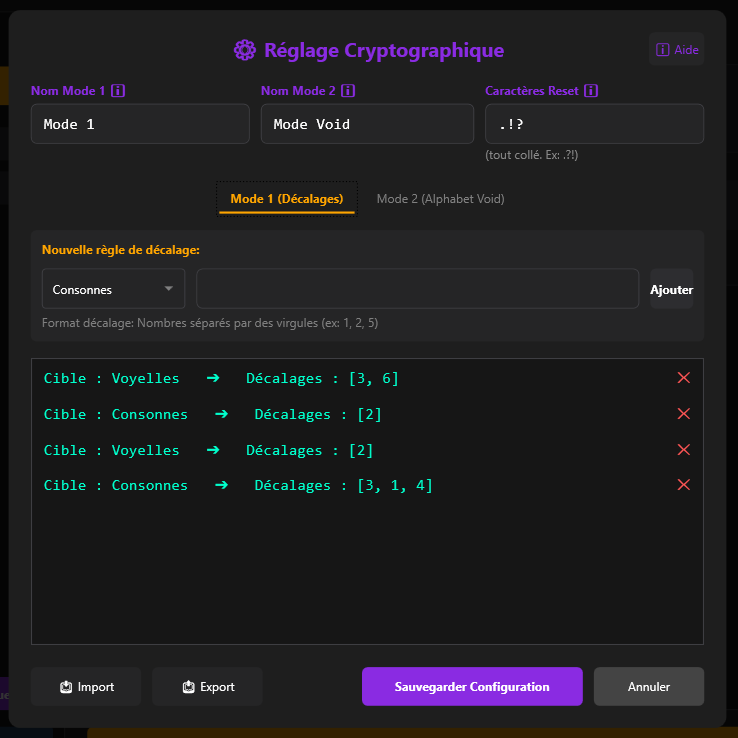738x738 pixels.
Task: Focus the Nom Mode 1 text field
Action: pyautogui.click(x=140, y=124)
